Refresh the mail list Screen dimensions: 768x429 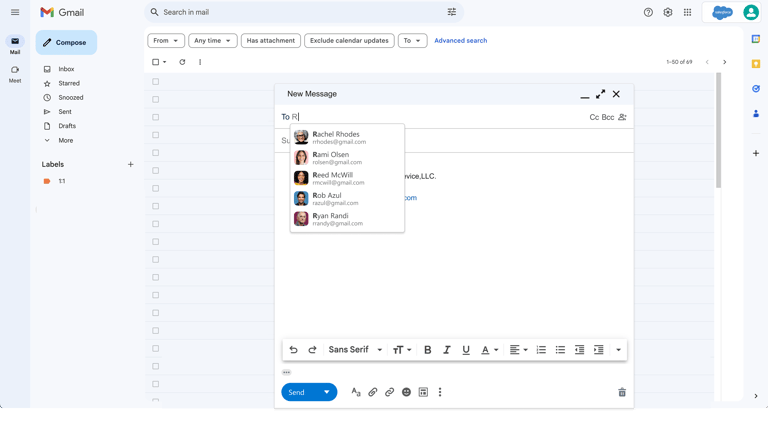click(182, 62)
